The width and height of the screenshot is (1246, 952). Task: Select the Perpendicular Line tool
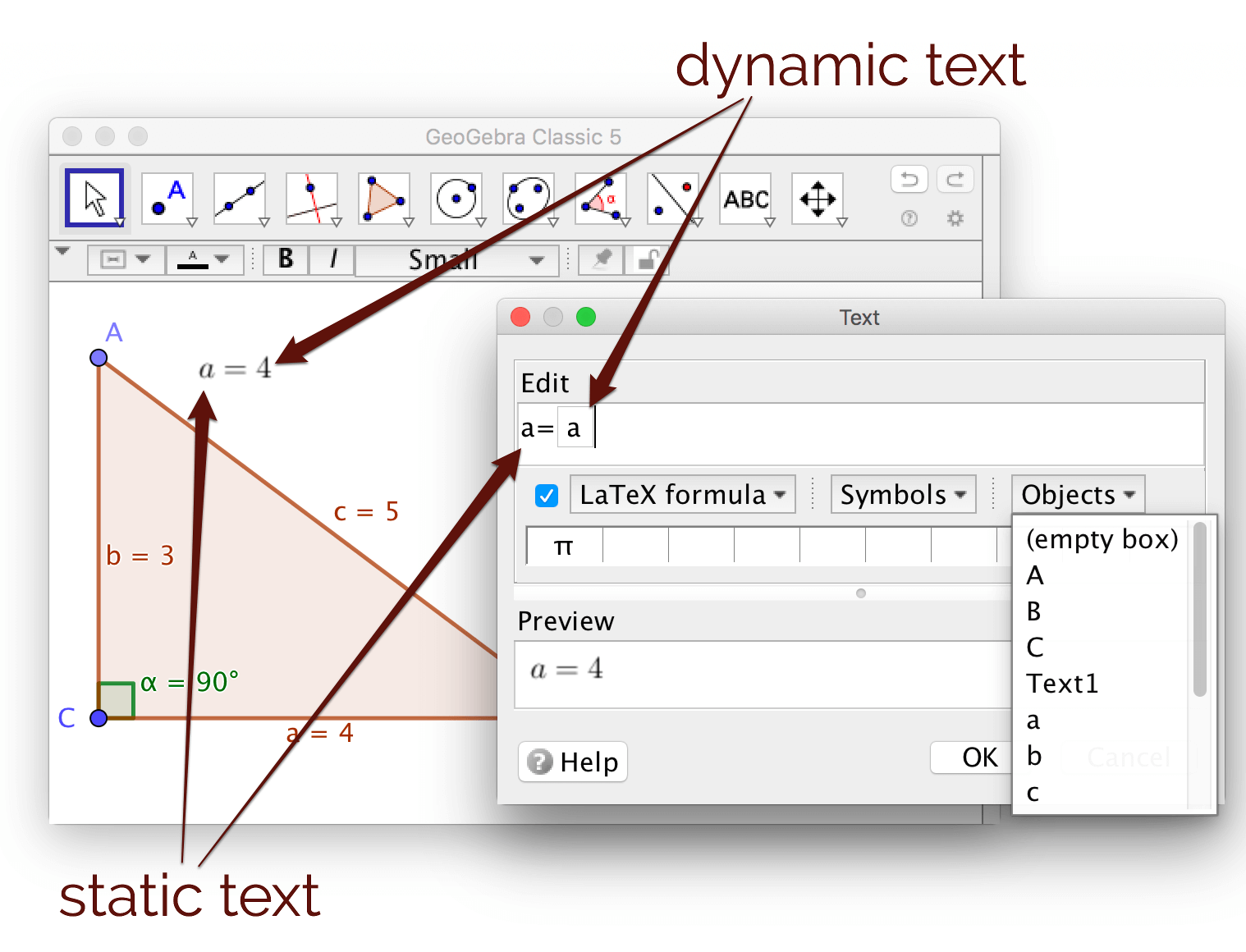point(313,197)
